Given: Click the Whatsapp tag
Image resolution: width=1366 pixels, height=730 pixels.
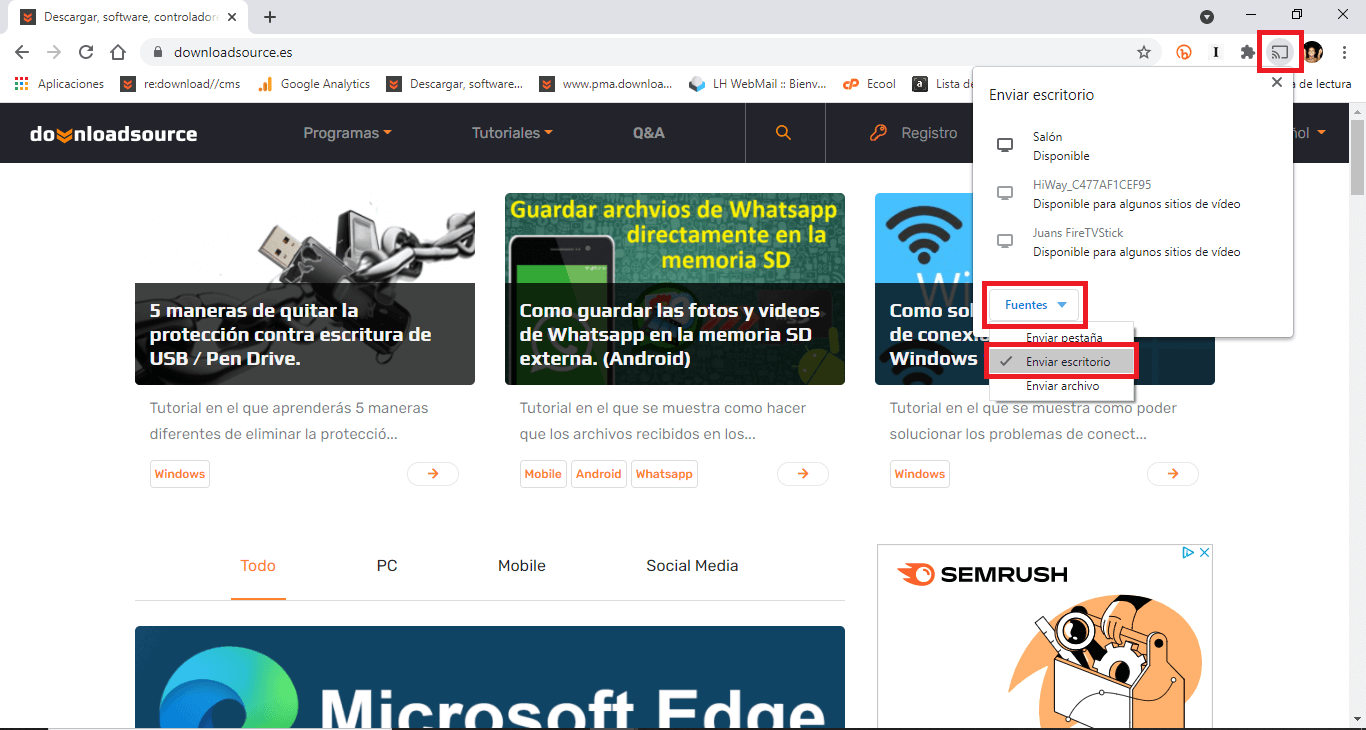Looking at the screenshot, I should [x=664, y=474].
